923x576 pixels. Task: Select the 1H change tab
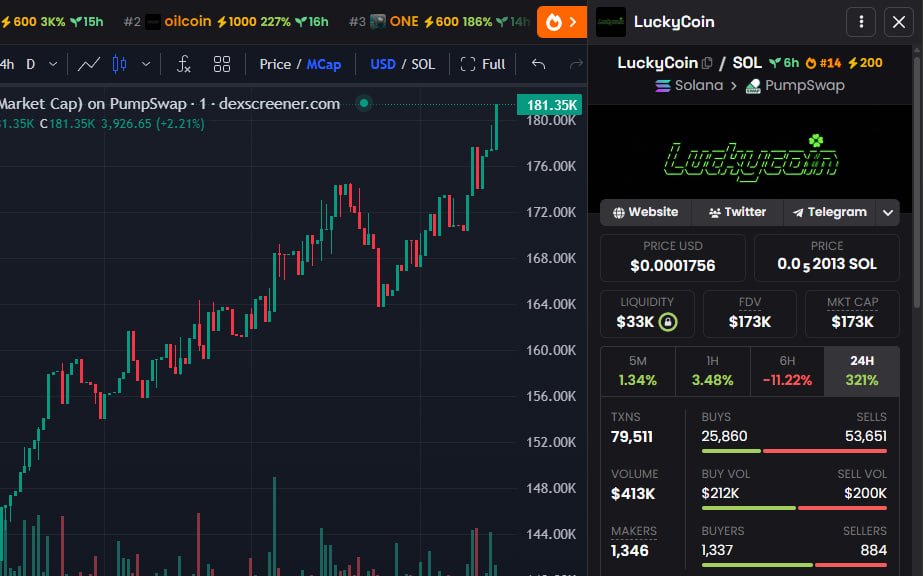point(712,371)
